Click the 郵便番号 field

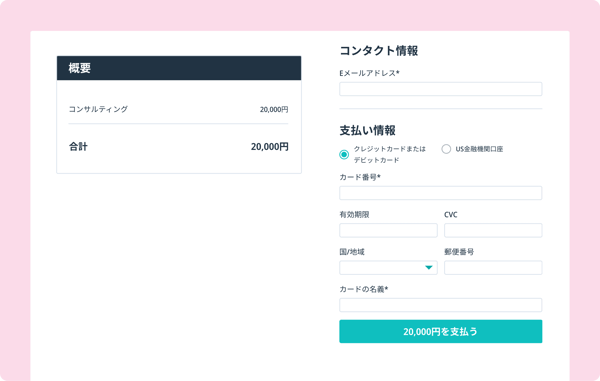tap(493, 267)
